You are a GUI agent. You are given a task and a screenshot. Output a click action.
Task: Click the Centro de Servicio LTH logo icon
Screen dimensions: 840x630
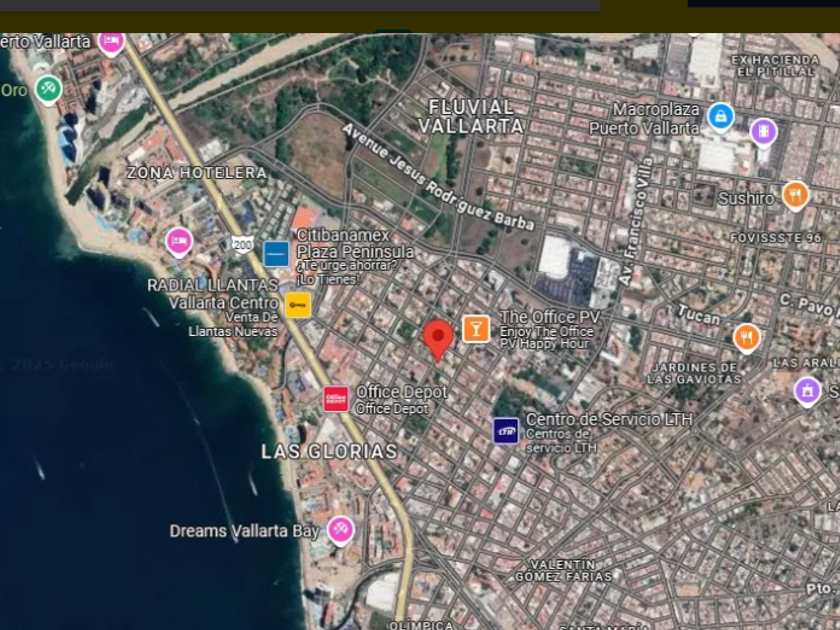506,431
